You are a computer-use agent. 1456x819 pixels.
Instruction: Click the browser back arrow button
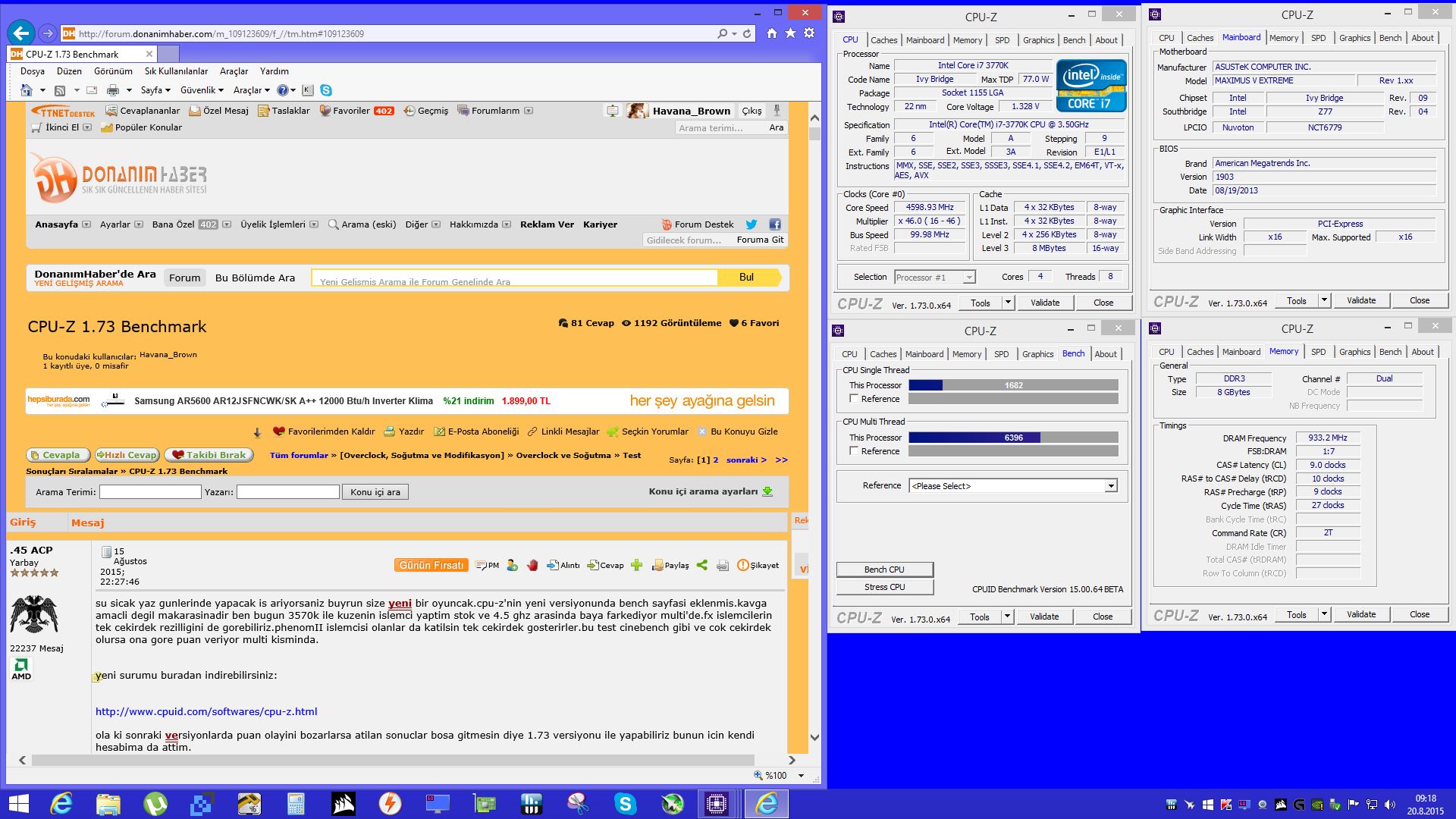coord(21,33)
